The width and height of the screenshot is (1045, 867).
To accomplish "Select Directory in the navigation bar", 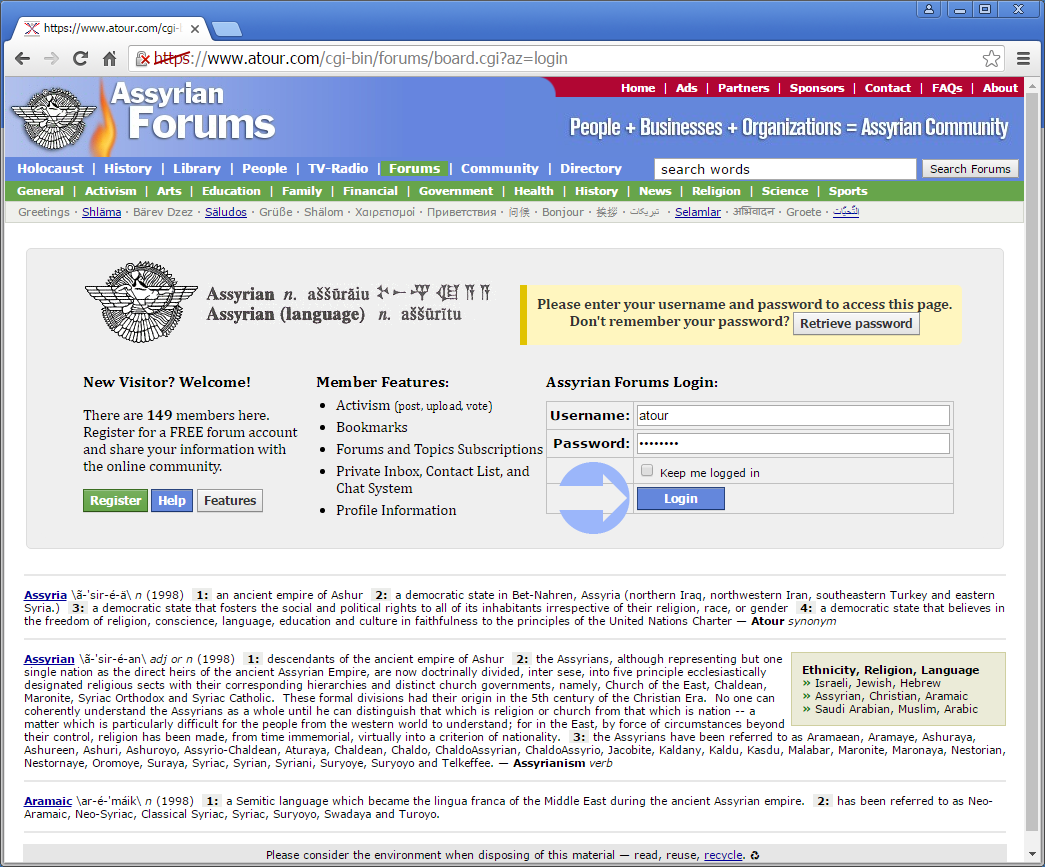I will (590, 169).
